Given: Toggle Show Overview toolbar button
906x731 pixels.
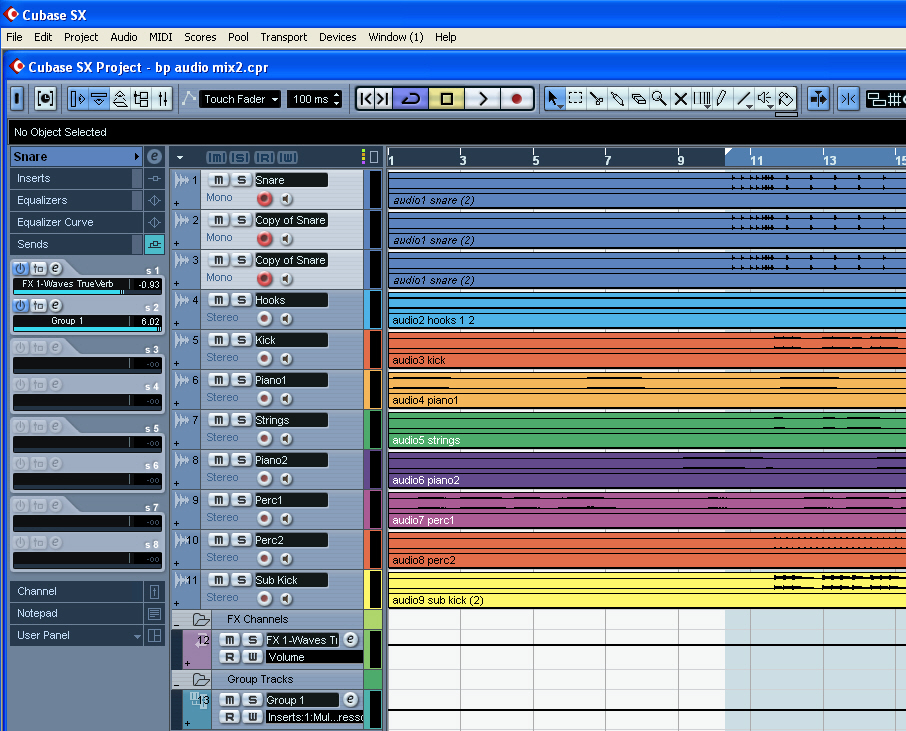Looking at the screenshot, I should coord(120,99).
